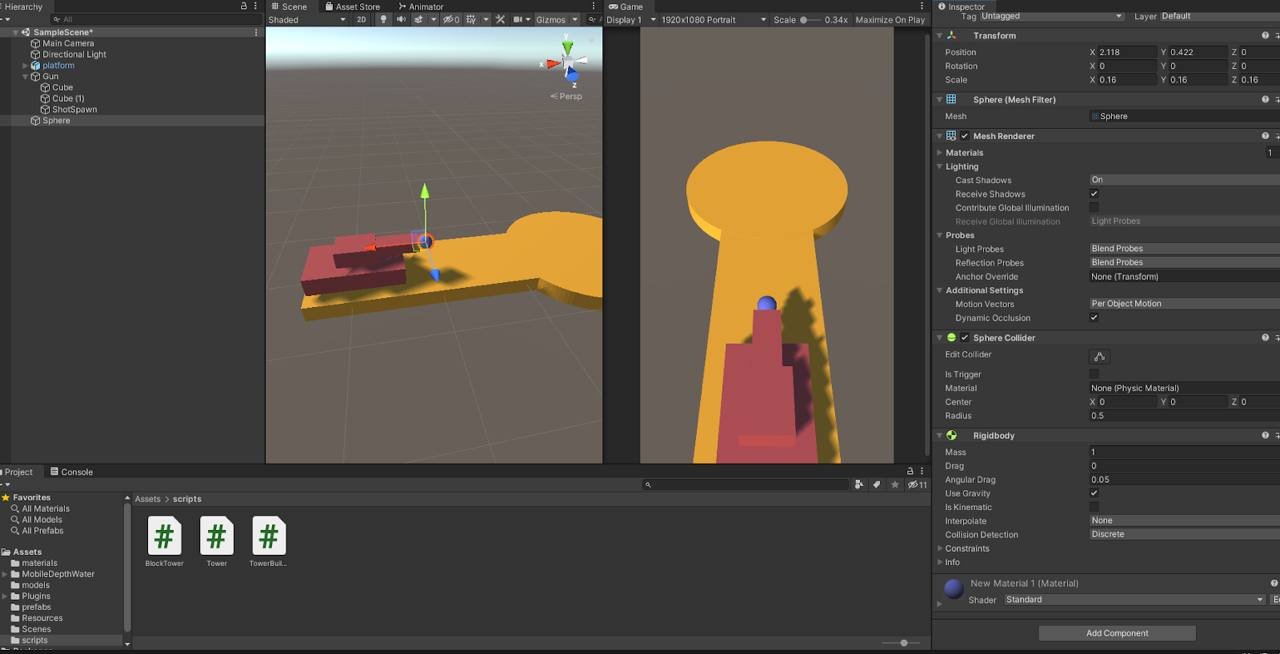This screenshot has width=1280, height=654.
Task: Open Sphere Collider help icon
Action: (1265, 337)
